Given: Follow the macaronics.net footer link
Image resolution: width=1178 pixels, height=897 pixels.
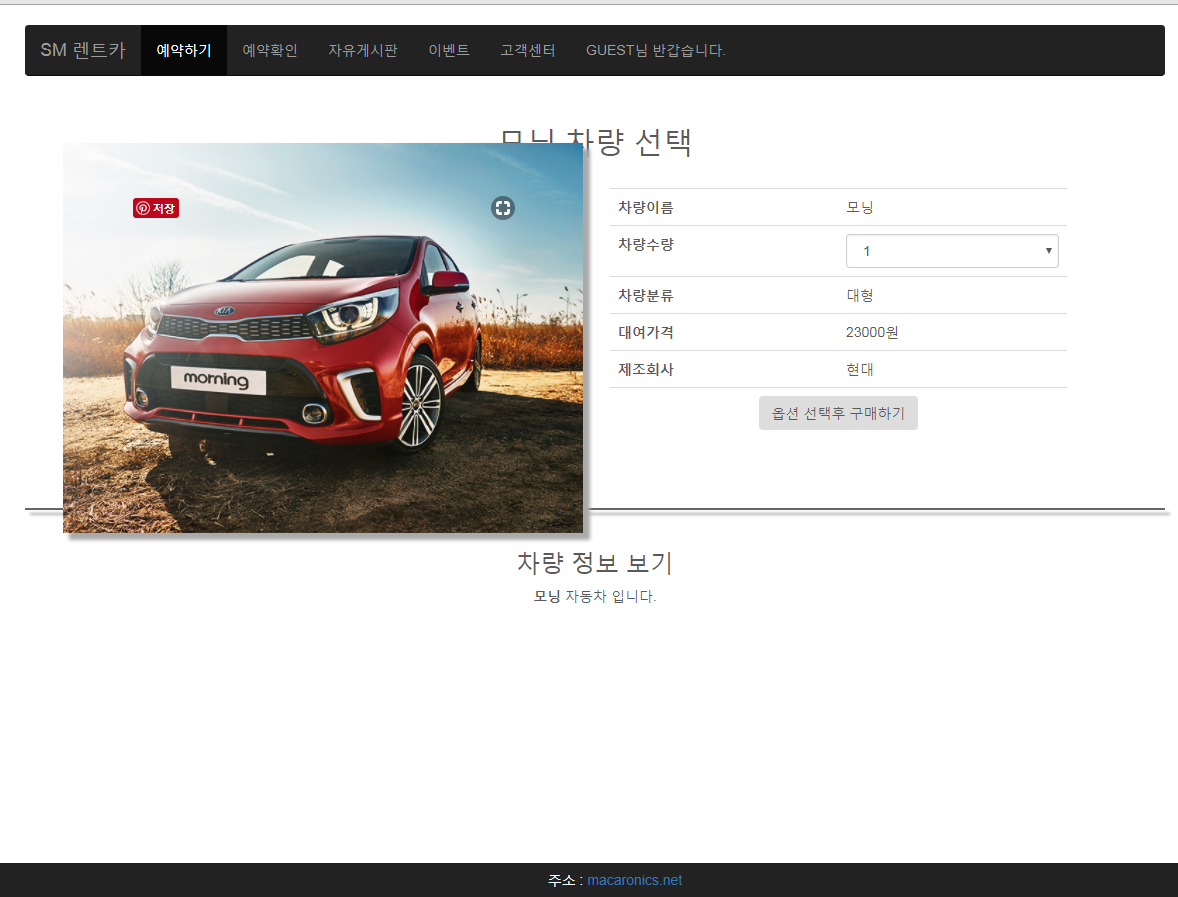Looking at the screenshot, I should [x=635, y=880].
